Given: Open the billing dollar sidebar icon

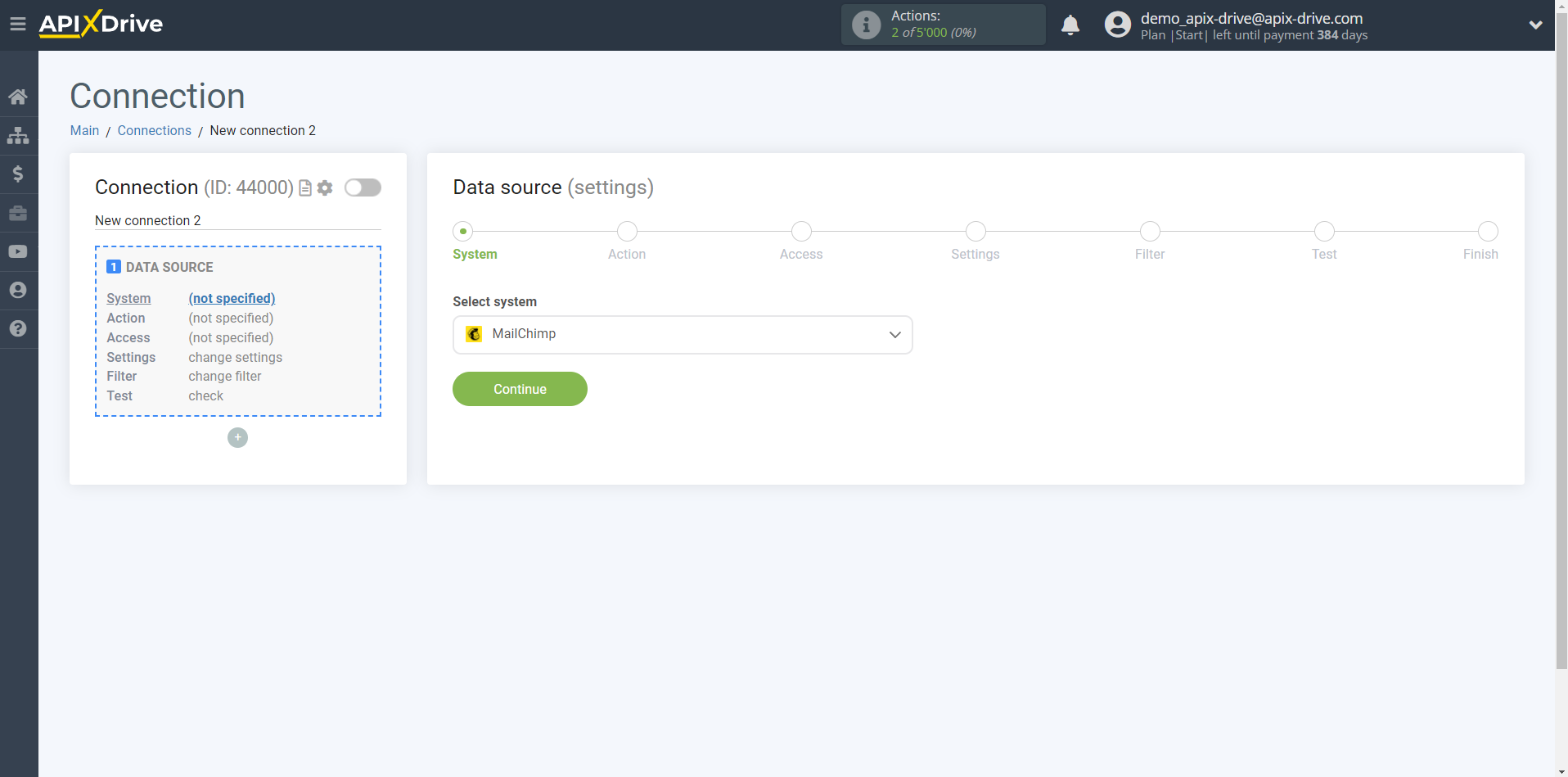Looking at the screenshot, I should pyautogui.click(x=18, y=174).
